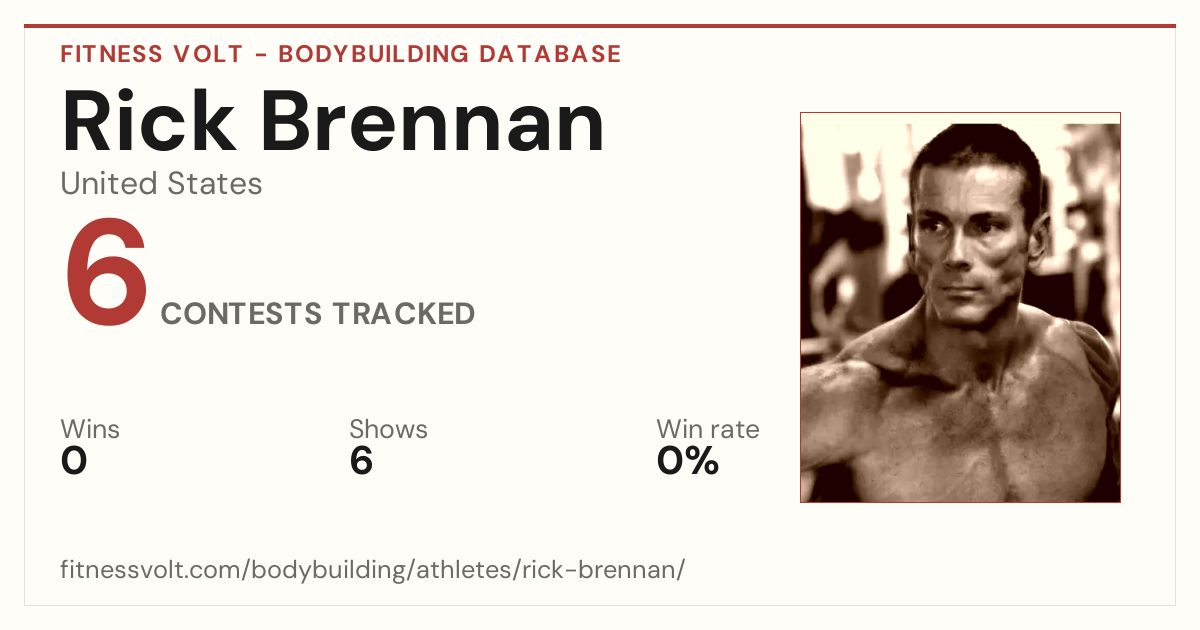The height and width of the screenshot is (630, 1200).
Task: Open the Fitness Volt header text
Action: (x=151, y=54)
